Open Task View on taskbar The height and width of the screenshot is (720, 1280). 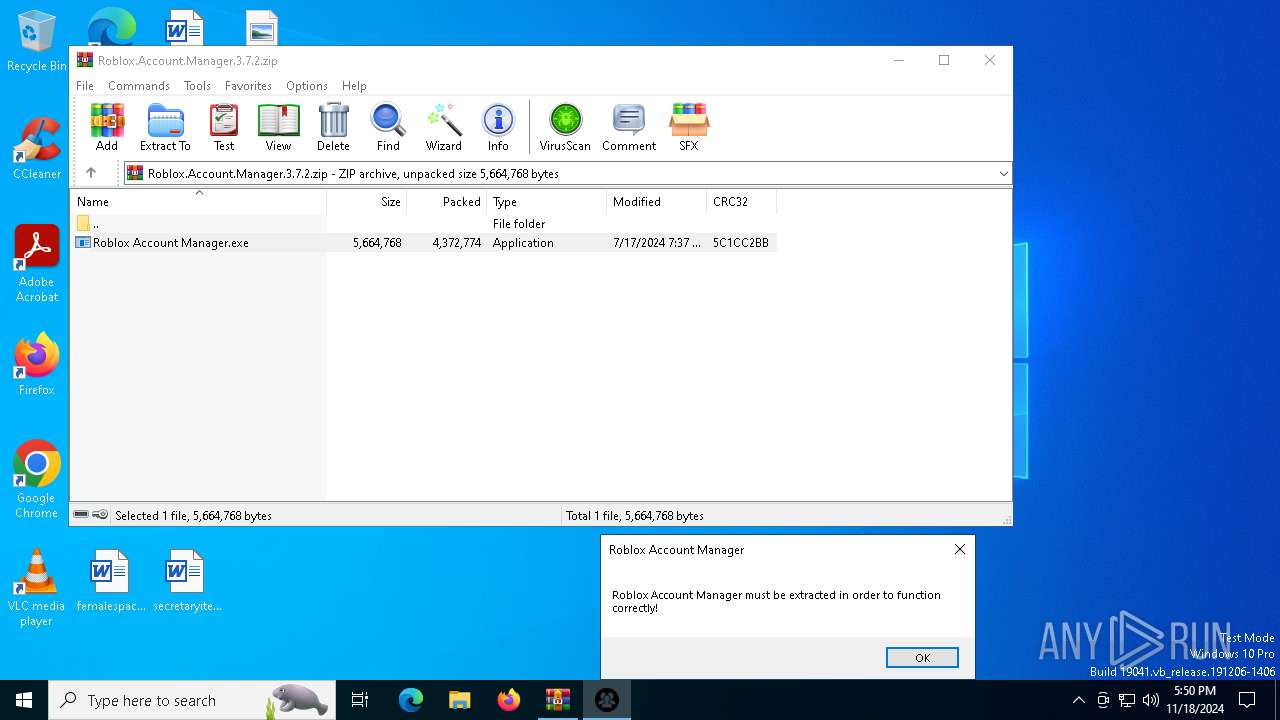pyautogui.click(x=360, y=700)
